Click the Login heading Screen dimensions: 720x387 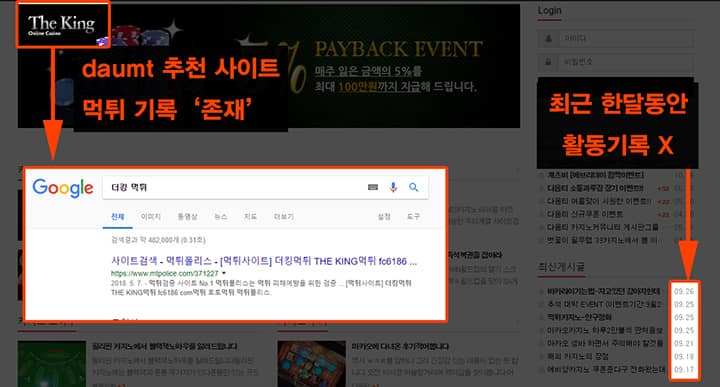pyautogui.click(x=550, y=11)
